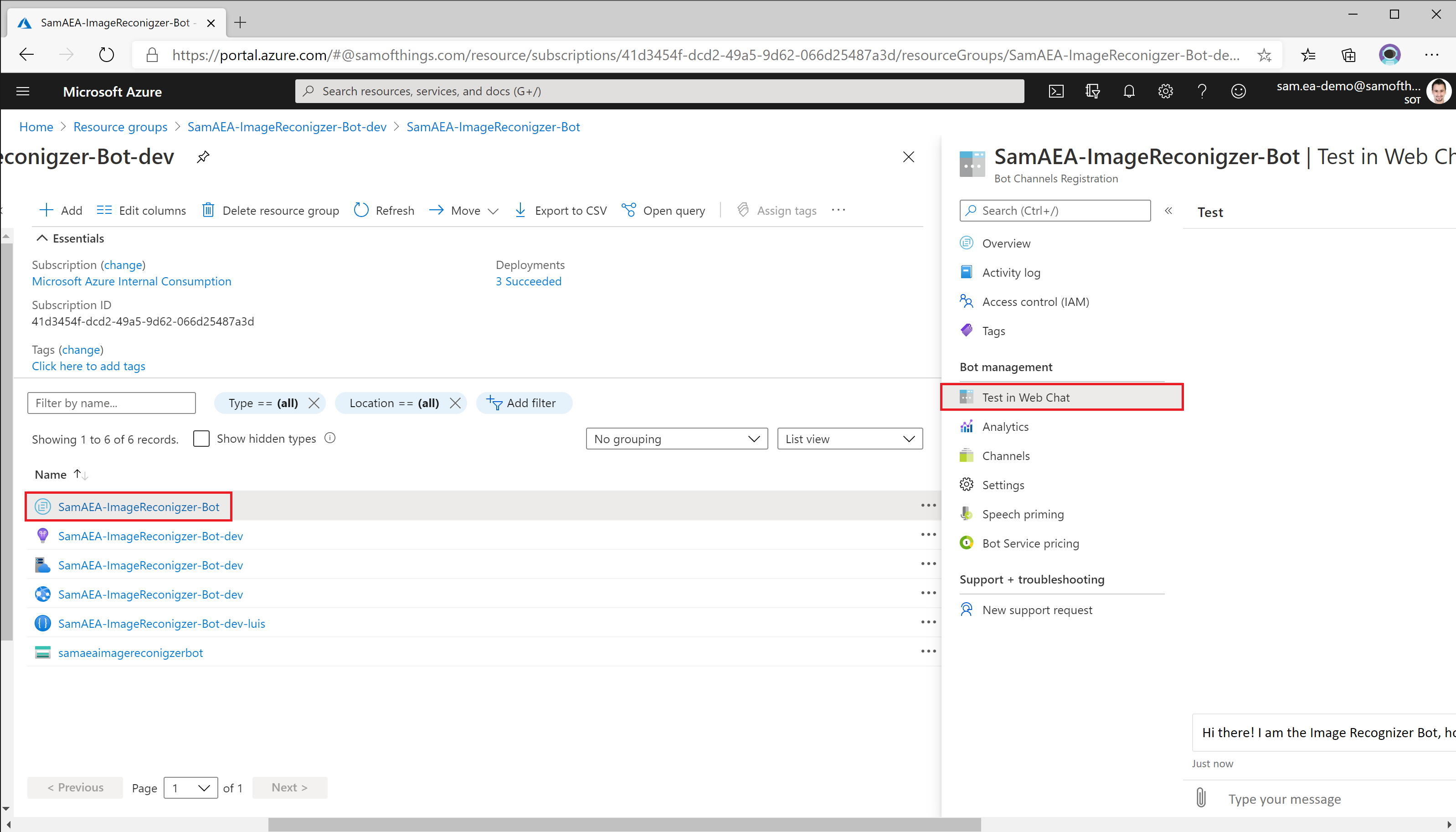Click here to add tags link
The height and width of the screenshot is (832, 1456).
pos(88,366)
